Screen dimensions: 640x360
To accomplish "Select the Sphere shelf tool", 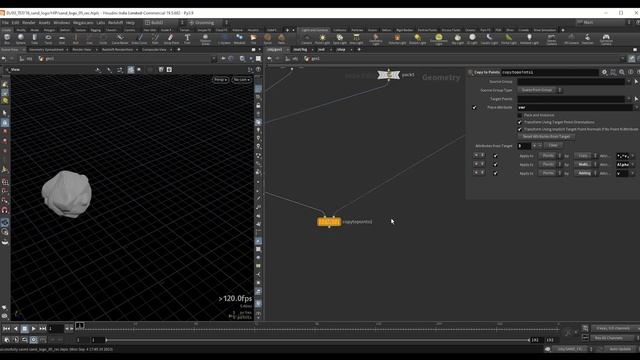I will point(20,39).
